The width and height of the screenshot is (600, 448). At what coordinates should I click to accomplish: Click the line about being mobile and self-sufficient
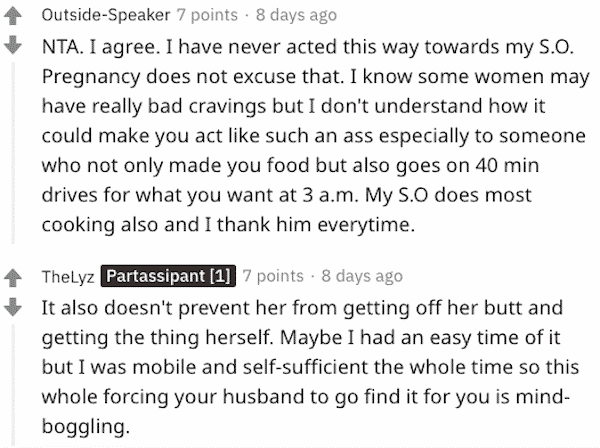coord(310,367)
